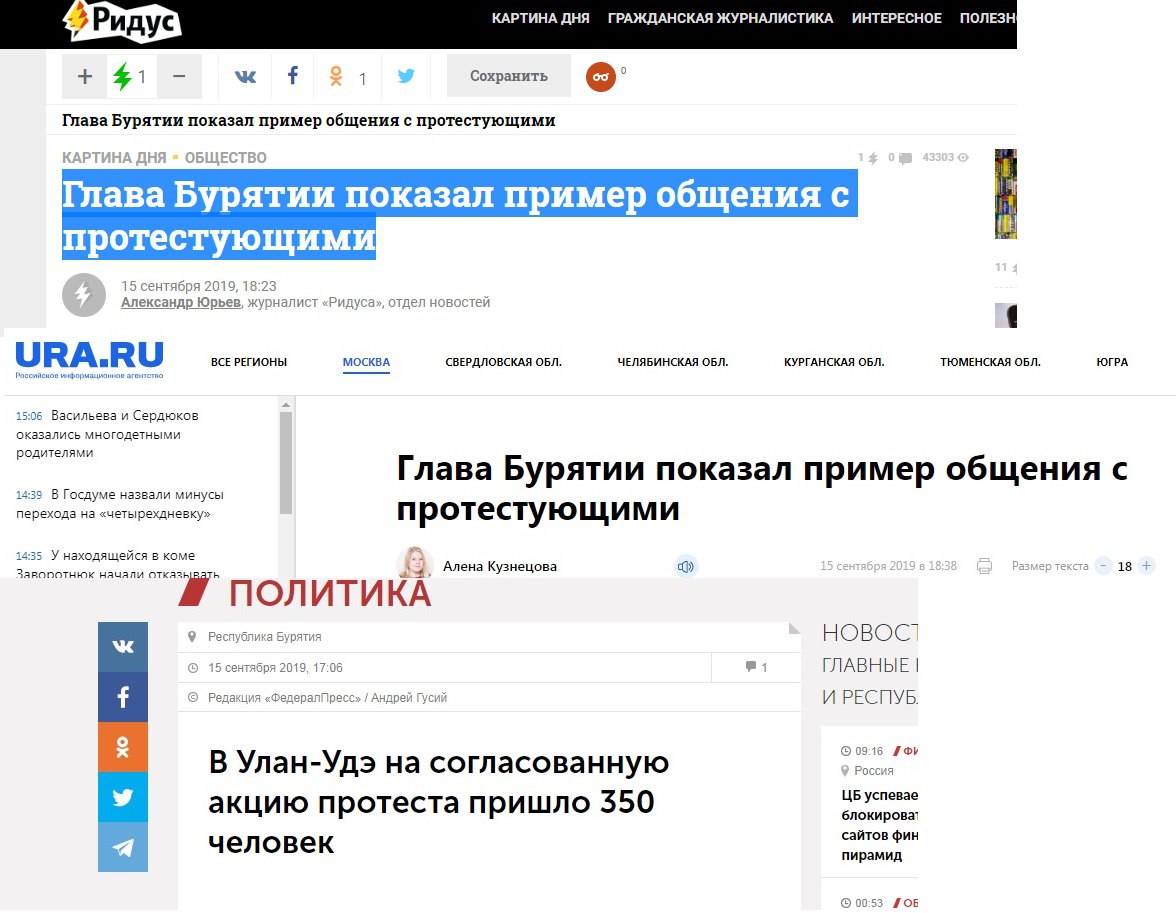The image size is (1176, 913).
Task: Share via Odnoklassniki in Ридус toolbar
Action: click(x=336, y=76)
